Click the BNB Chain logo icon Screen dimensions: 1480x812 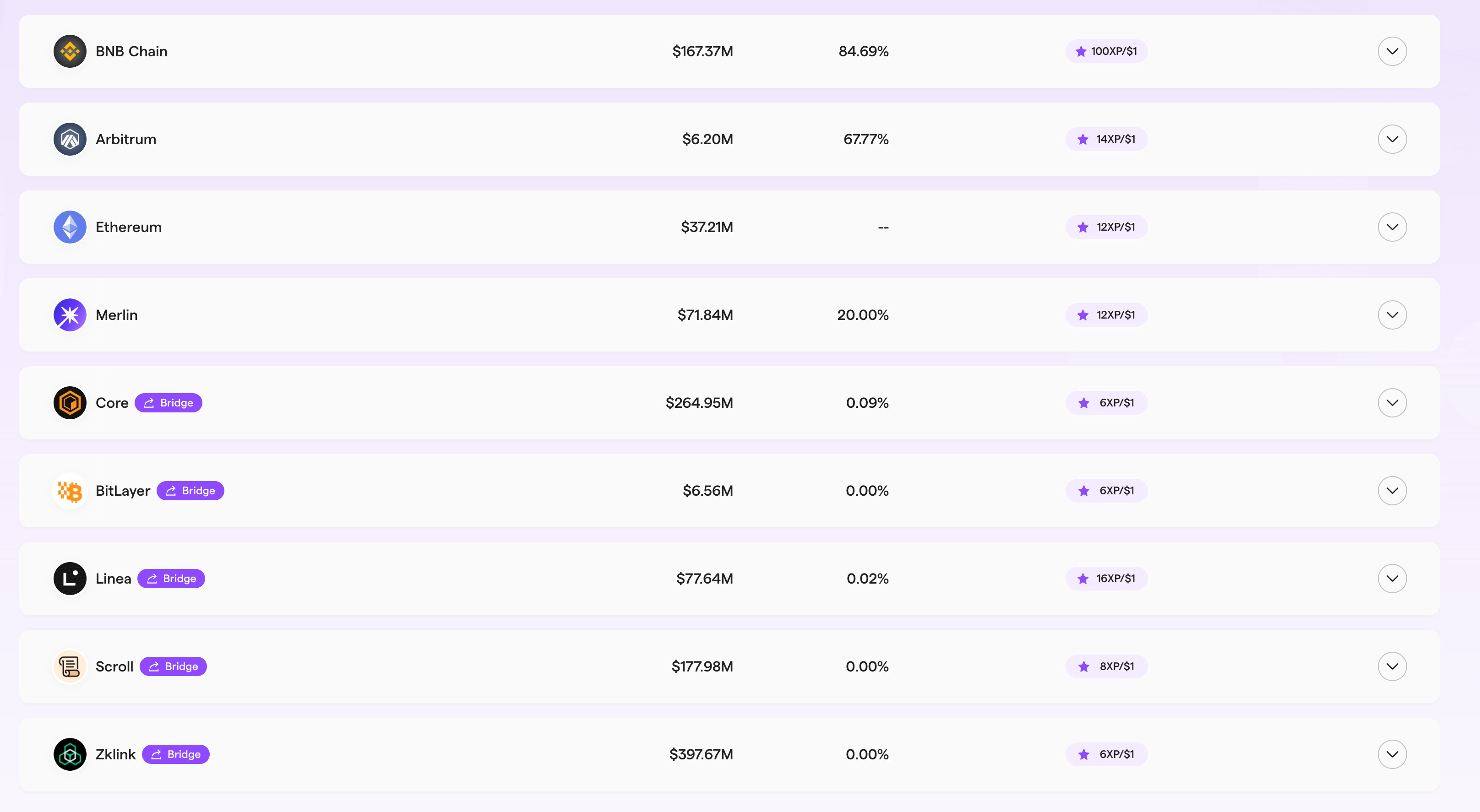[x=70, y=51]
